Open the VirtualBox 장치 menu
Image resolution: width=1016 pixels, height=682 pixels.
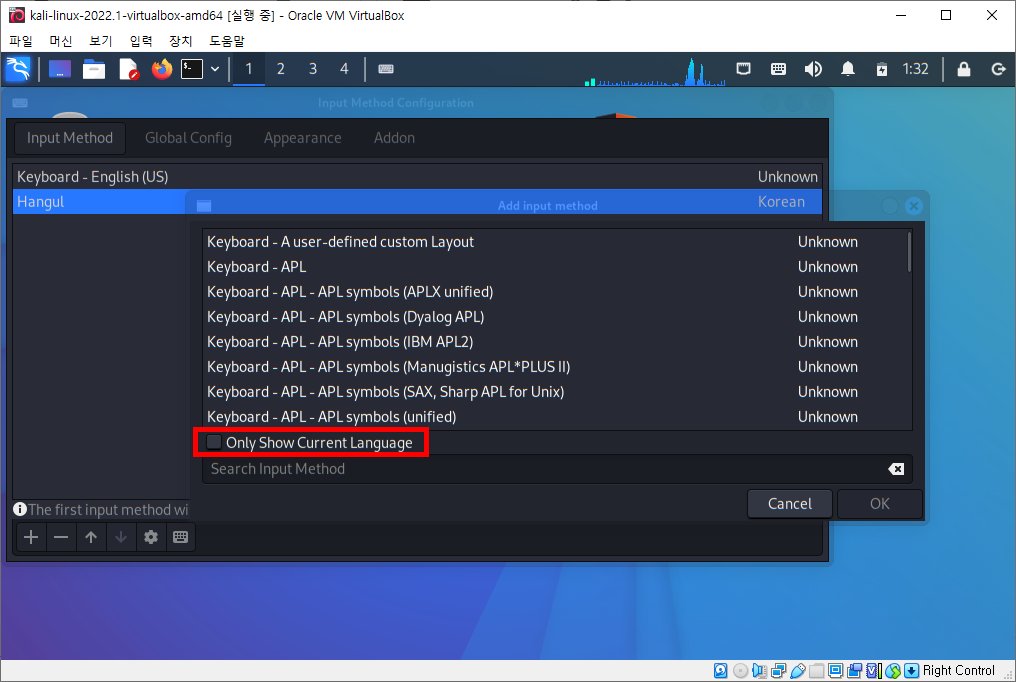click(181, 41)
